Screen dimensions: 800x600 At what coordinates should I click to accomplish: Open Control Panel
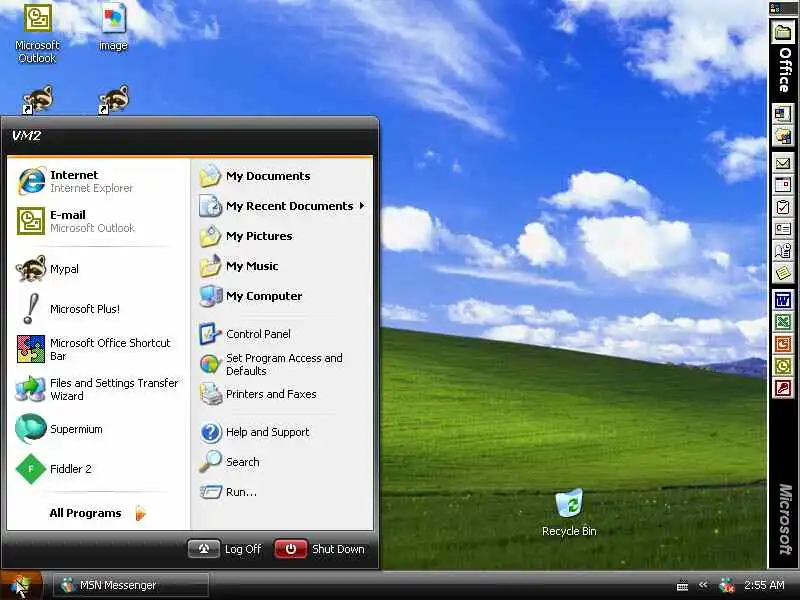(x=282, y=334)
